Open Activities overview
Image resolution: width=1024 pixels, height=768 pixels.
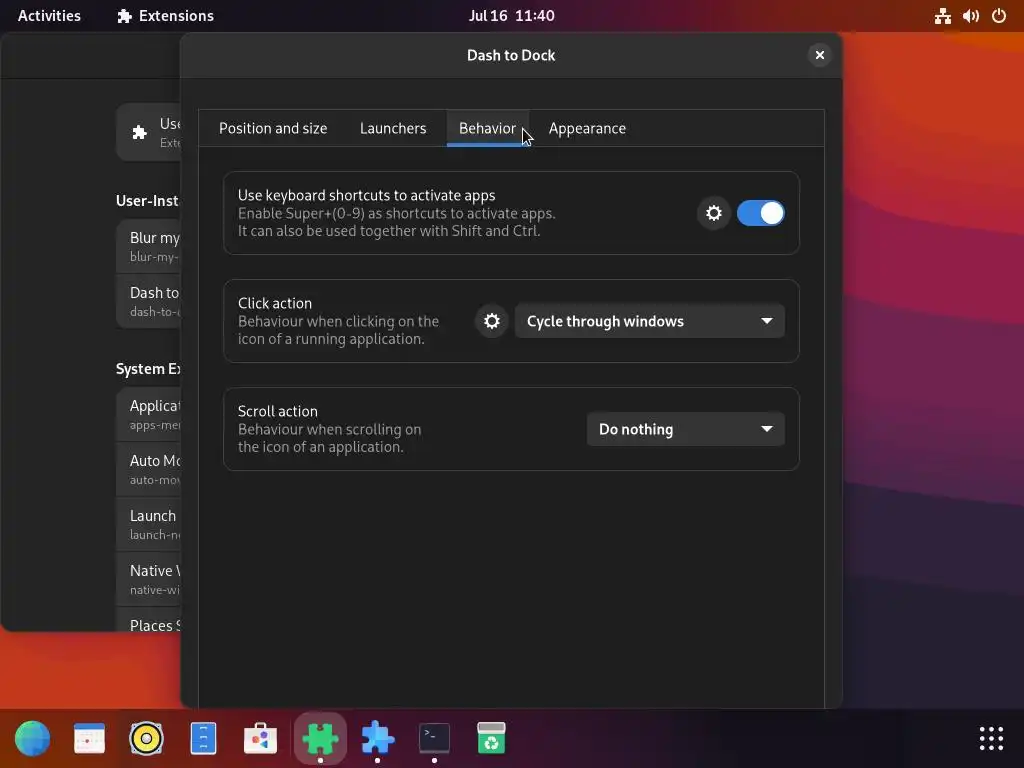(49, 16)
